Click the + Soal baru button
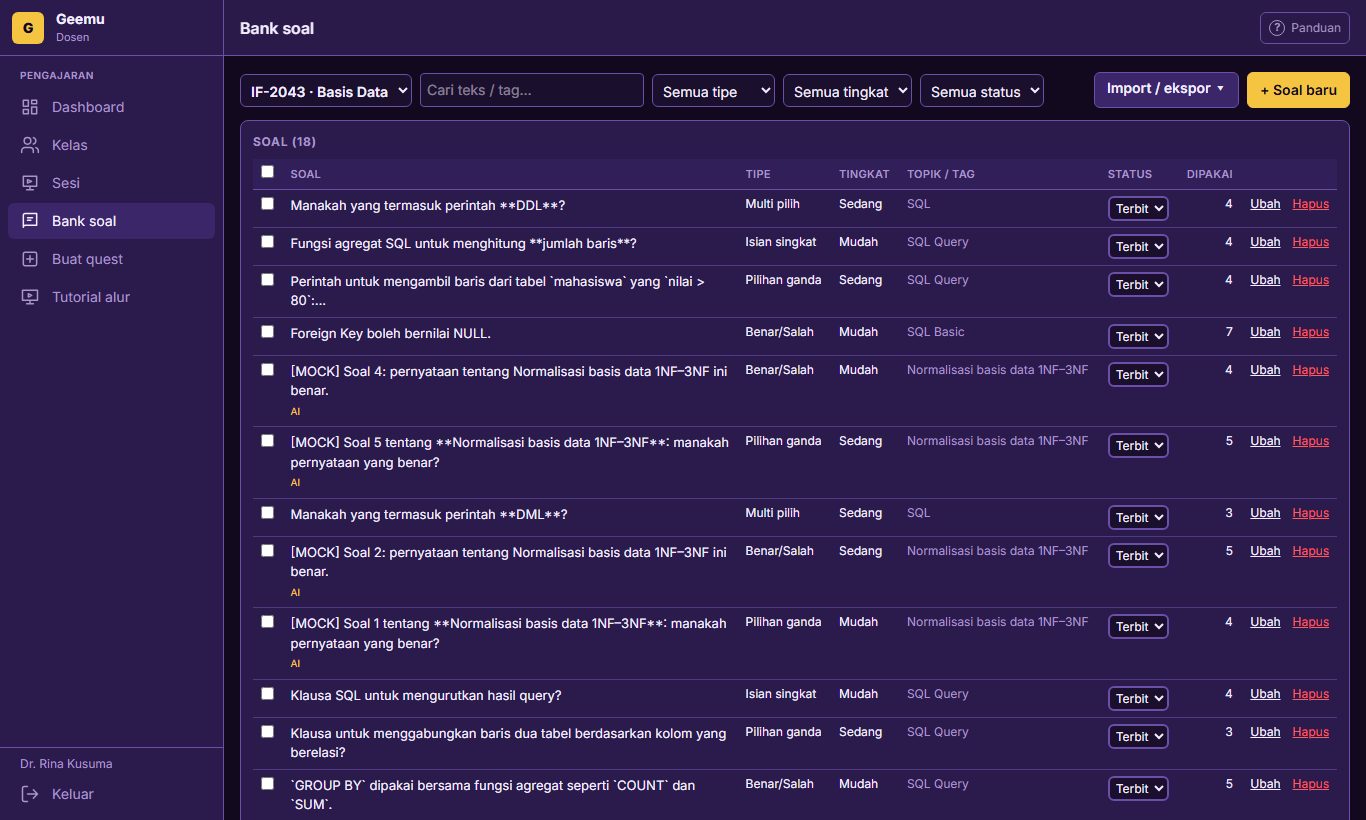 click(1298, 89)
